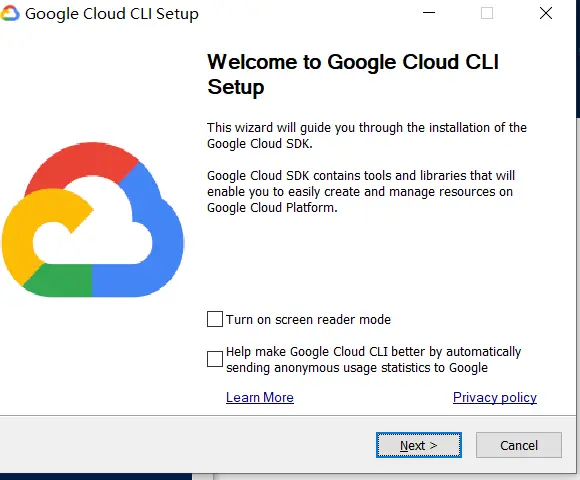Image resolution: width=580 pixels, height=480 pixels.
Task: Enable the screen reader mode checkbox
Action: pos(215,319)
